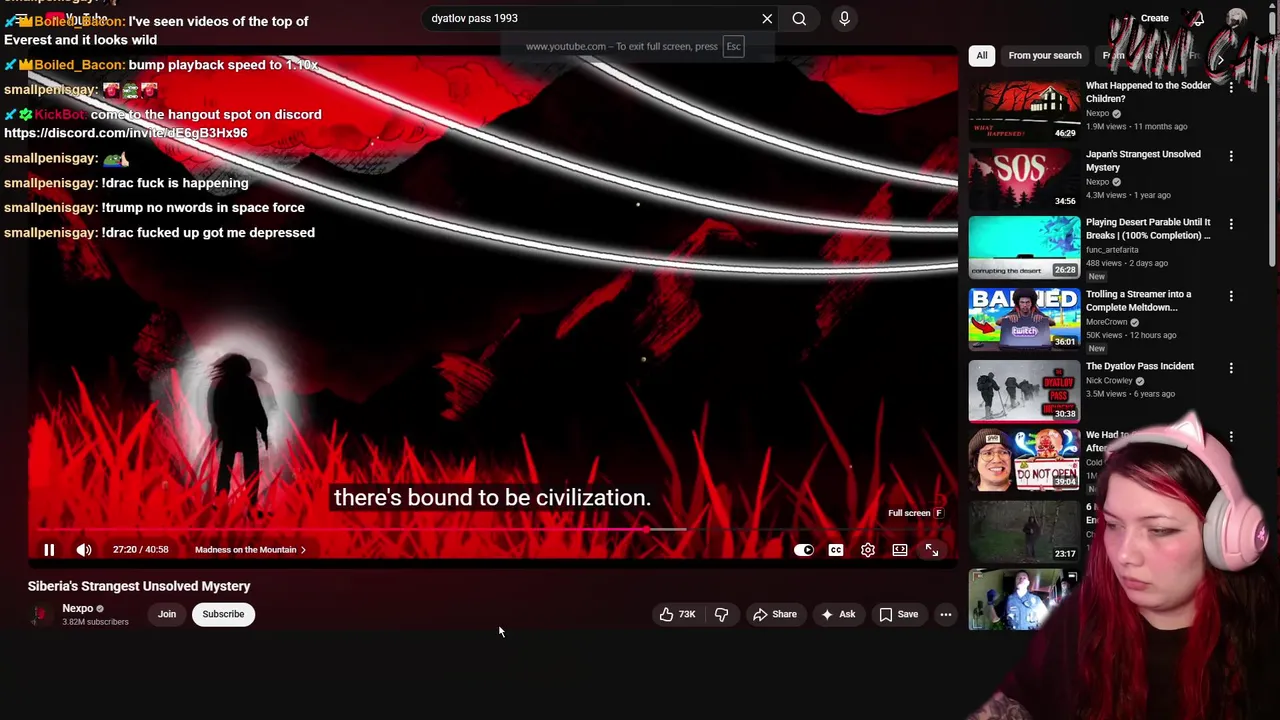
Task: Open options for Trolling a Streamer video
Action: point(1231,296)
